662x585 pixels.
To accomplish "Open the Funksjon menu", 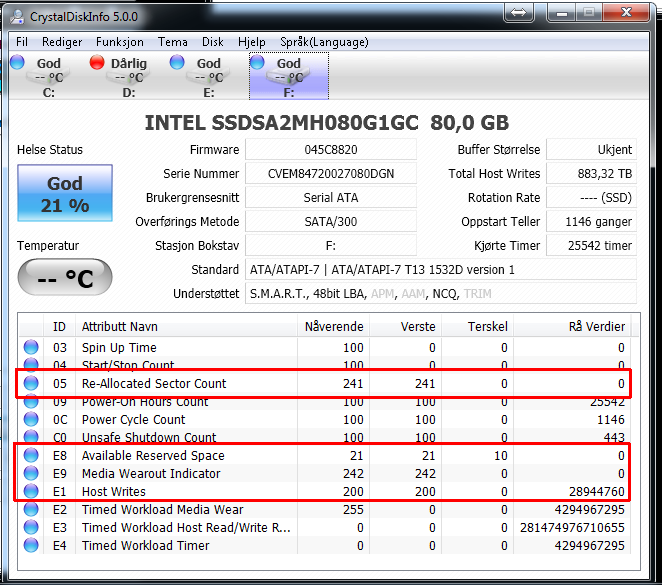I will (x=119, y=42).
